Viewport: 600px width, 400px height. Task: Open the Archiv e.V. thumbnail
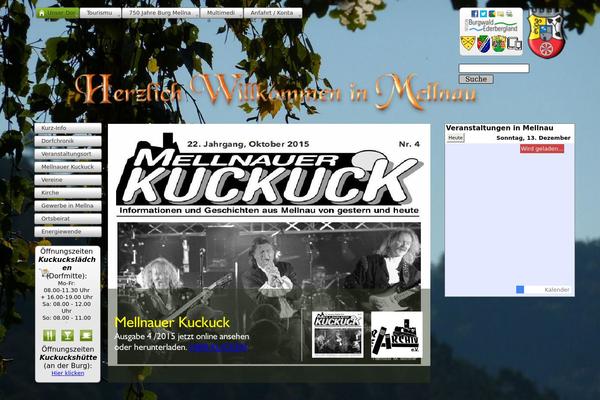tap(396, 335)
